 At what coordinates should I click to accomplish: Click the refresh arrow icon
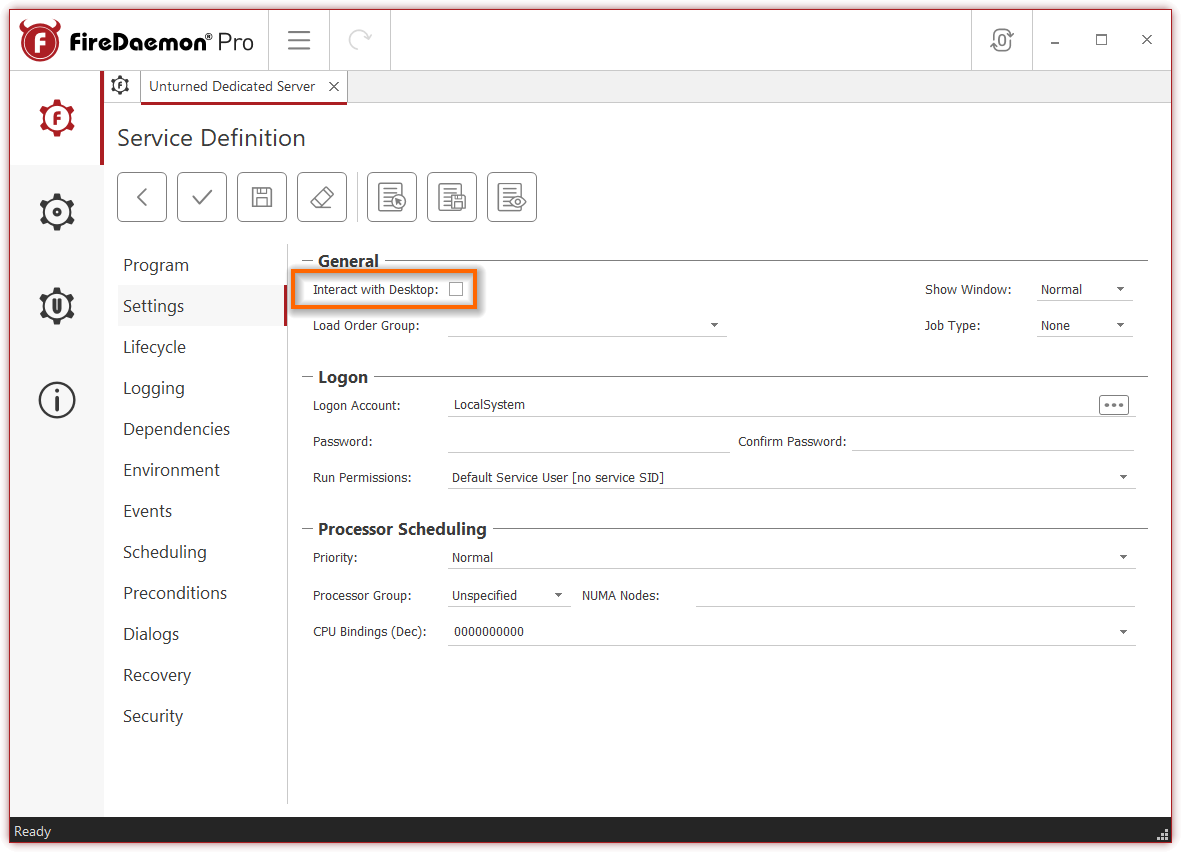coord(360,40)
